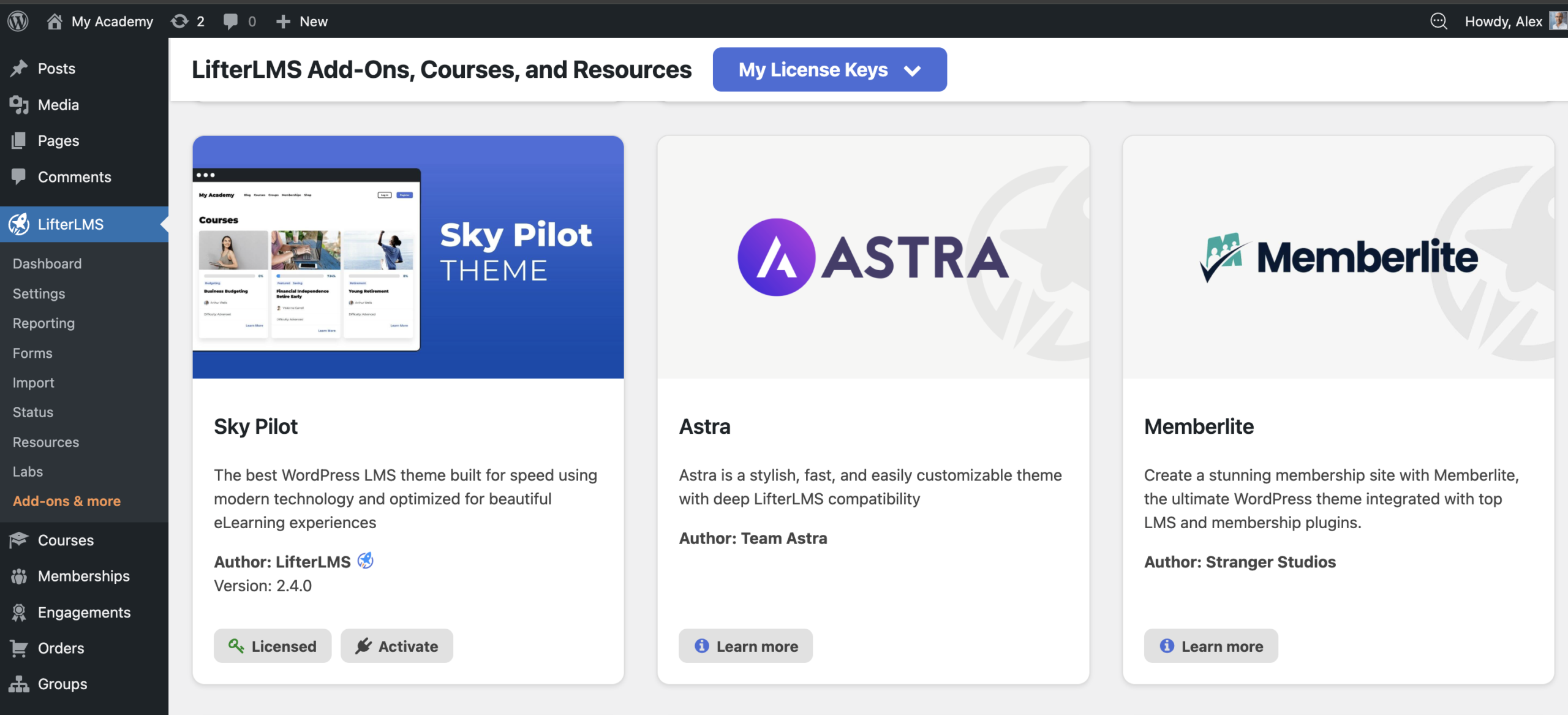Open the comments bubble icon

click(x=231, y=21)
